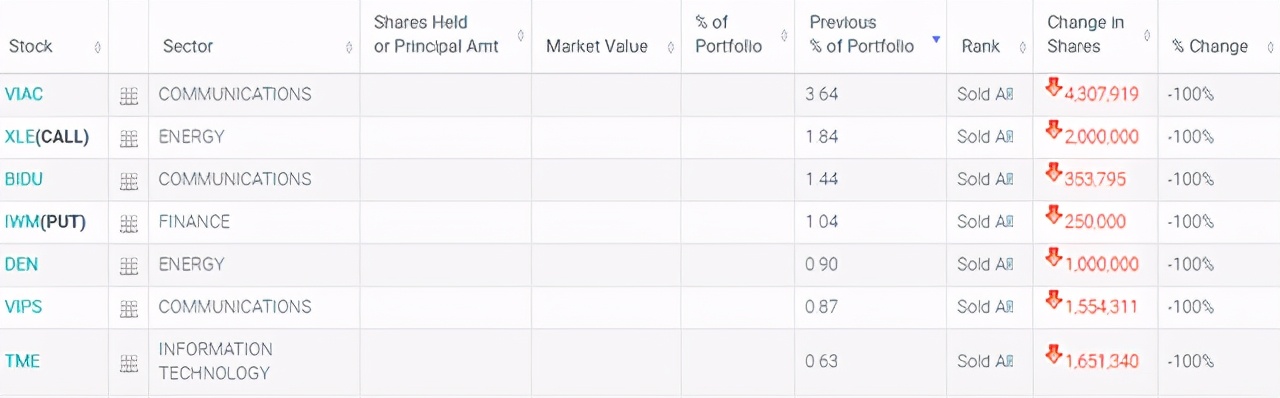Open the grid icon in the VIAC row
Screen dimensions: 1280x398
coord(128,96)
